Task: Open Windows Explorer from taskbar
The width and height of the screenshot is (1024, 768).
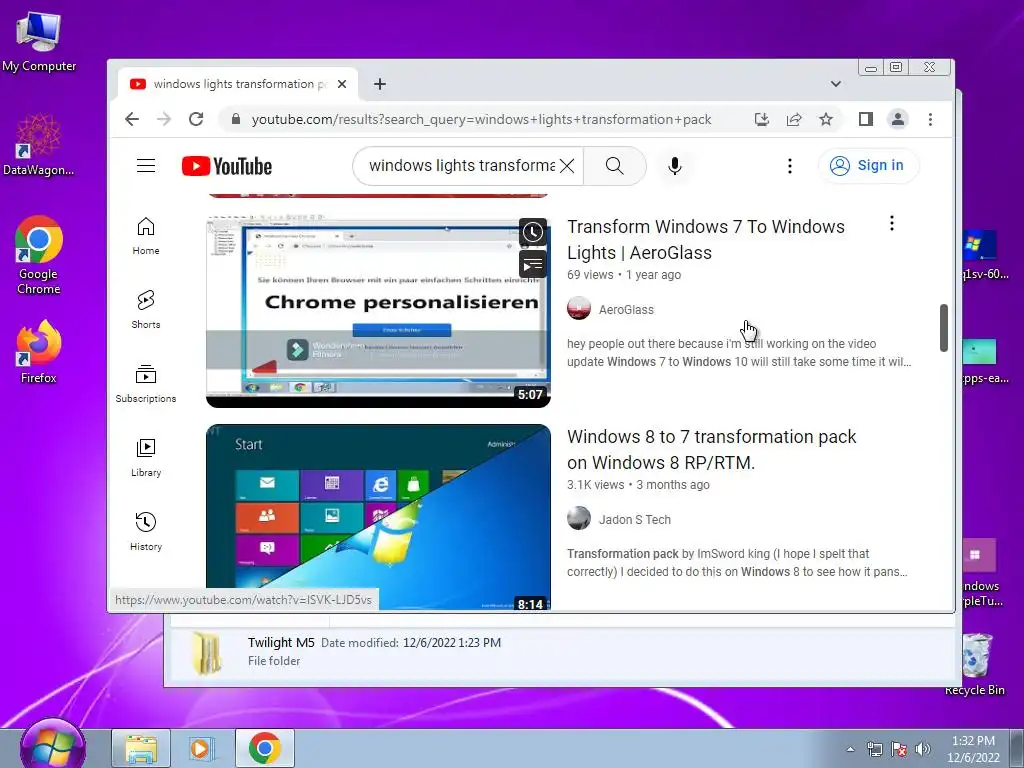Action: click(141, 748)
